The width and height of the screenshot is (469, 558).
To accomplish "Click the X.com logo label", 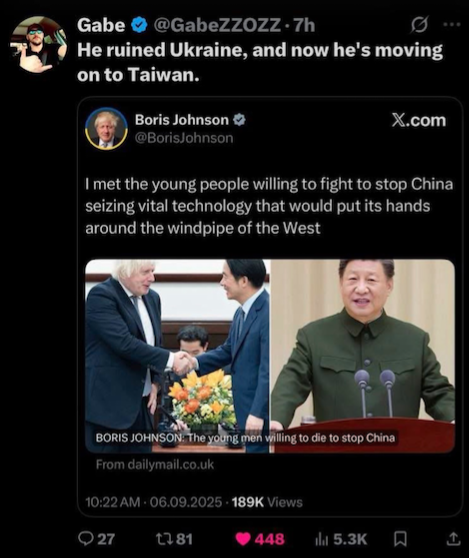I will pyautogui.click(x=419, y=120).
